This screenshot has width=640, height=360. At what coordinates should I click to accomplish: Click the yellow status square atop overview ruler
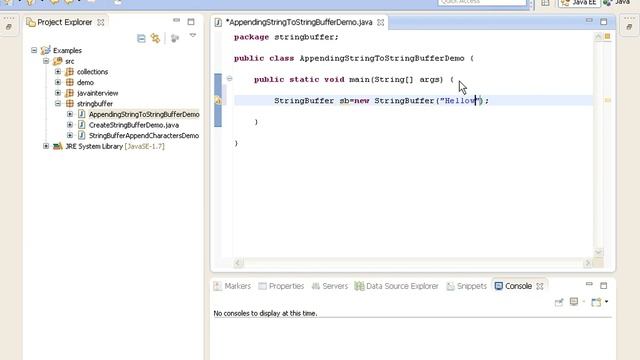tap(607, 36)
